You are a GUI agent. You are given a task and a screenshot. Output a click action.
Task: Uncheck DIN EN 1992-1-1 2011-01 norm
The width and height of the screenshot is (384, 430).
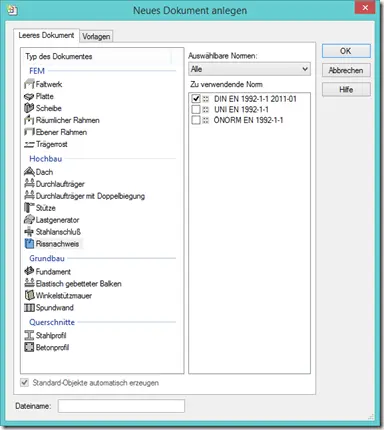click(196, 98)
